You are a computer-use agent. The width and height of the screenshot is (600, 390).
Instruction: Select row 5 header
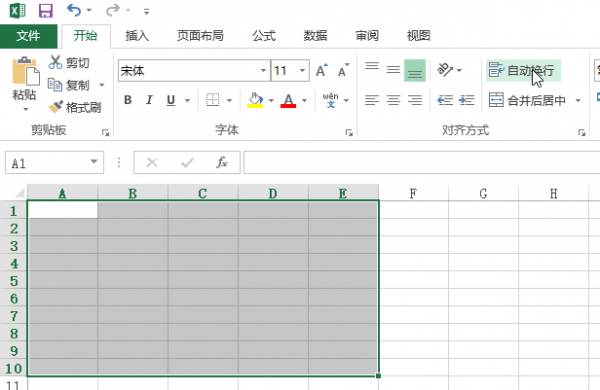click(14, 281)
